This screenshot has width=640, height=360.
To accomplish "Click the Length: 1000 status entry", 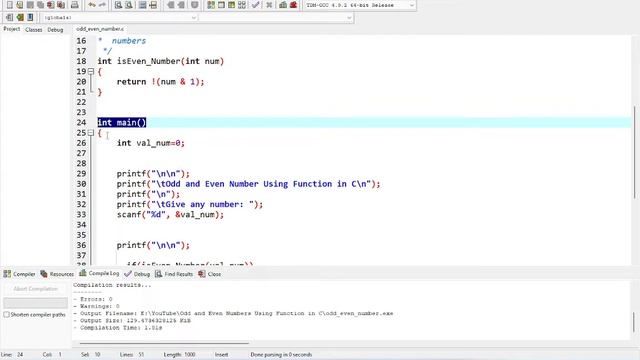I will coord(180,355).
